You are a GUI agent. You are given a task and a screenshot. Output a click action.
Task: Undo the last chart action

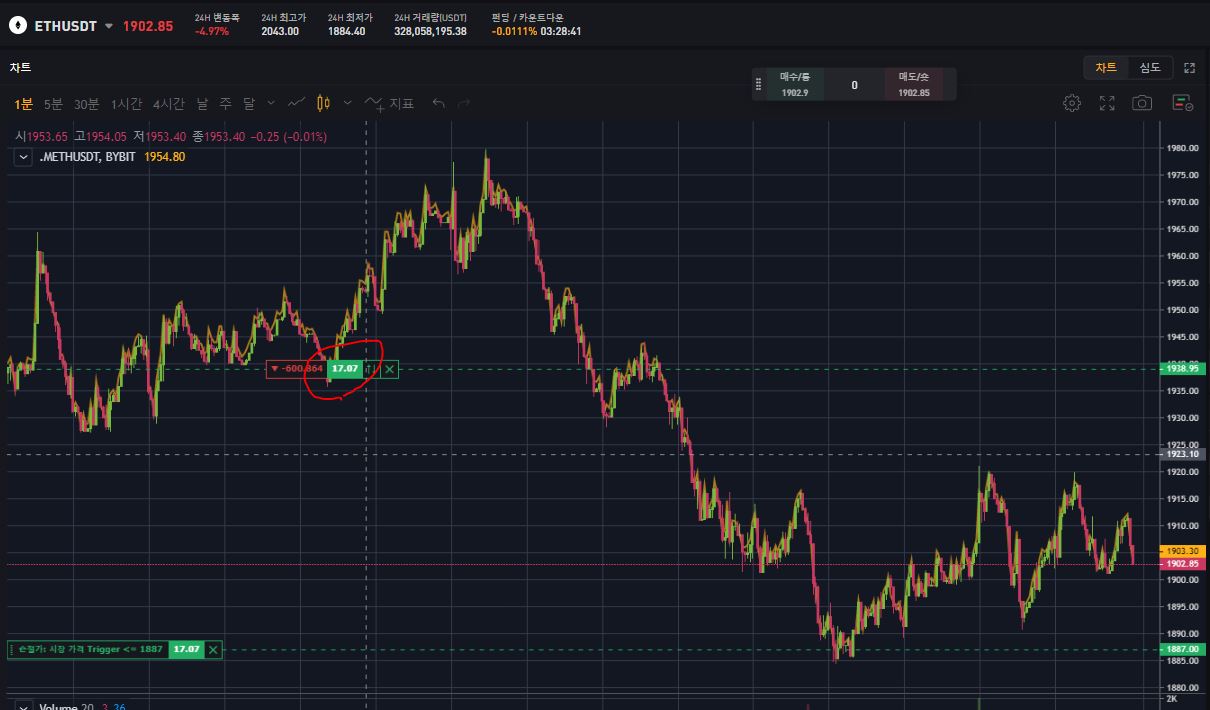438,103
